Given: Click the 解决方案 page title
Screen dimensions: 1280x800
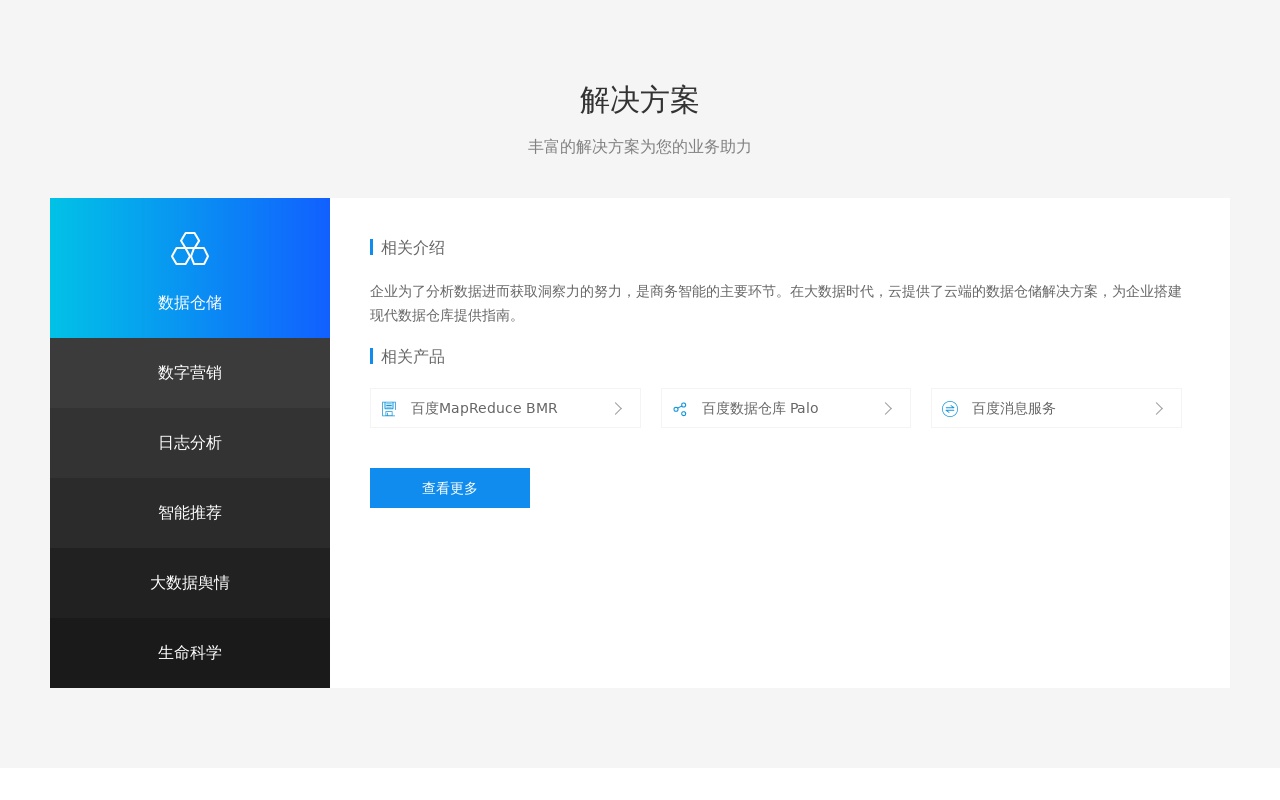Looking at the screenshot, I should pos(640,100).
